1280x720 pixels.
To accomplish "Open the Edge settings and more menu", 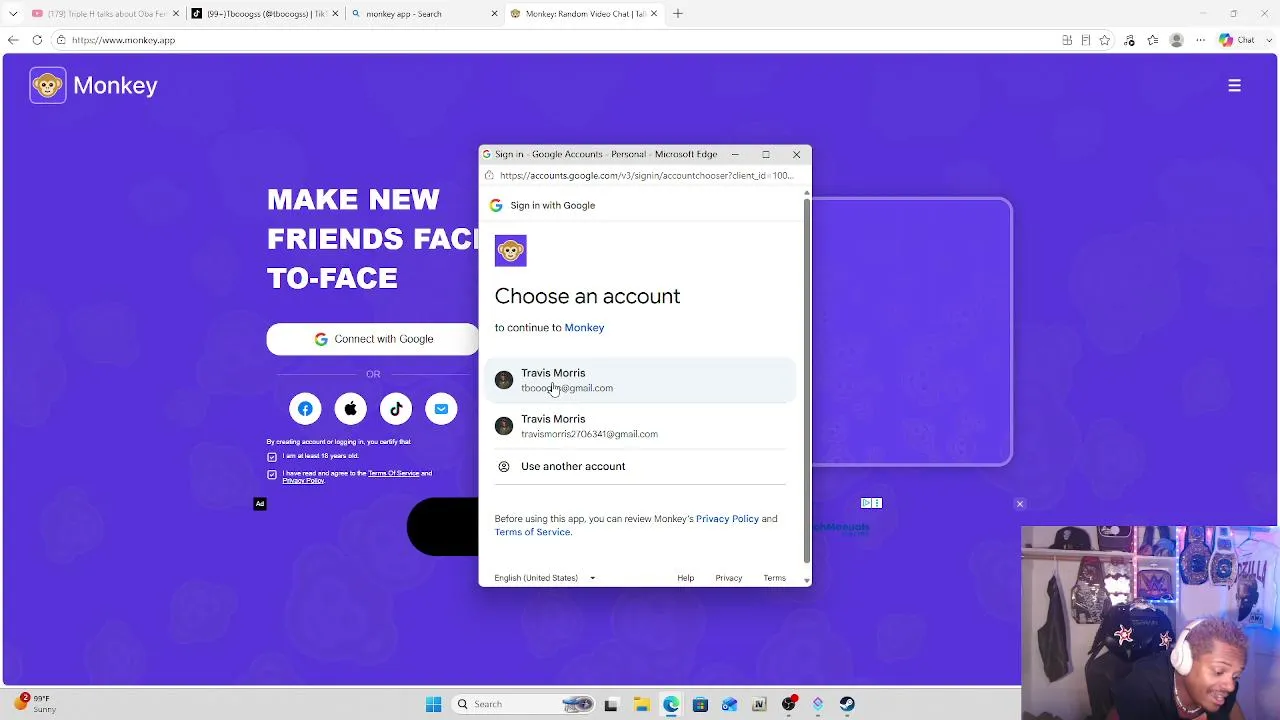I will (x=1201, y=40).
